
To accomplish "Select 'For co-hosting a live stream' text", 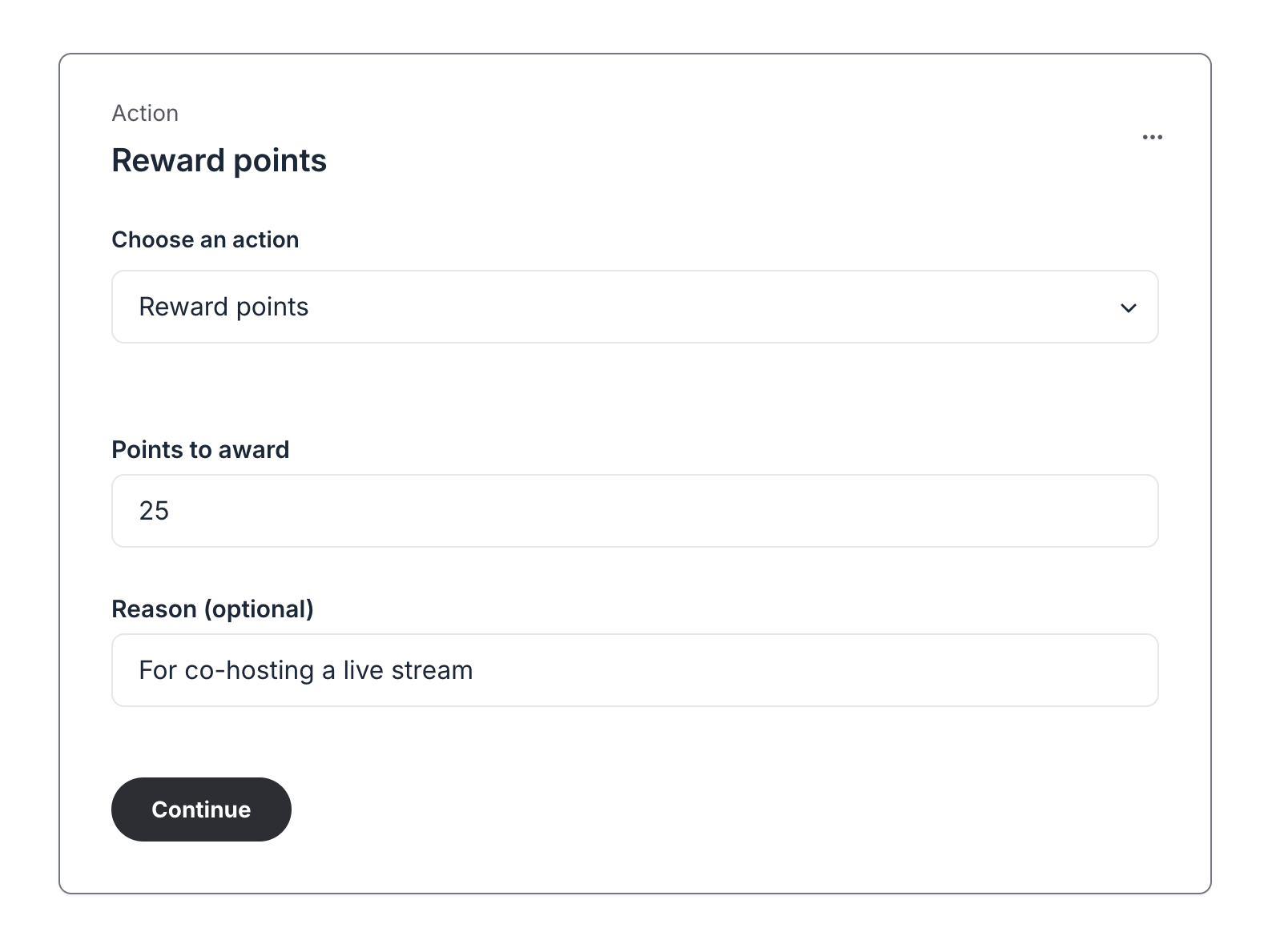I will click(x=306, y=670).
